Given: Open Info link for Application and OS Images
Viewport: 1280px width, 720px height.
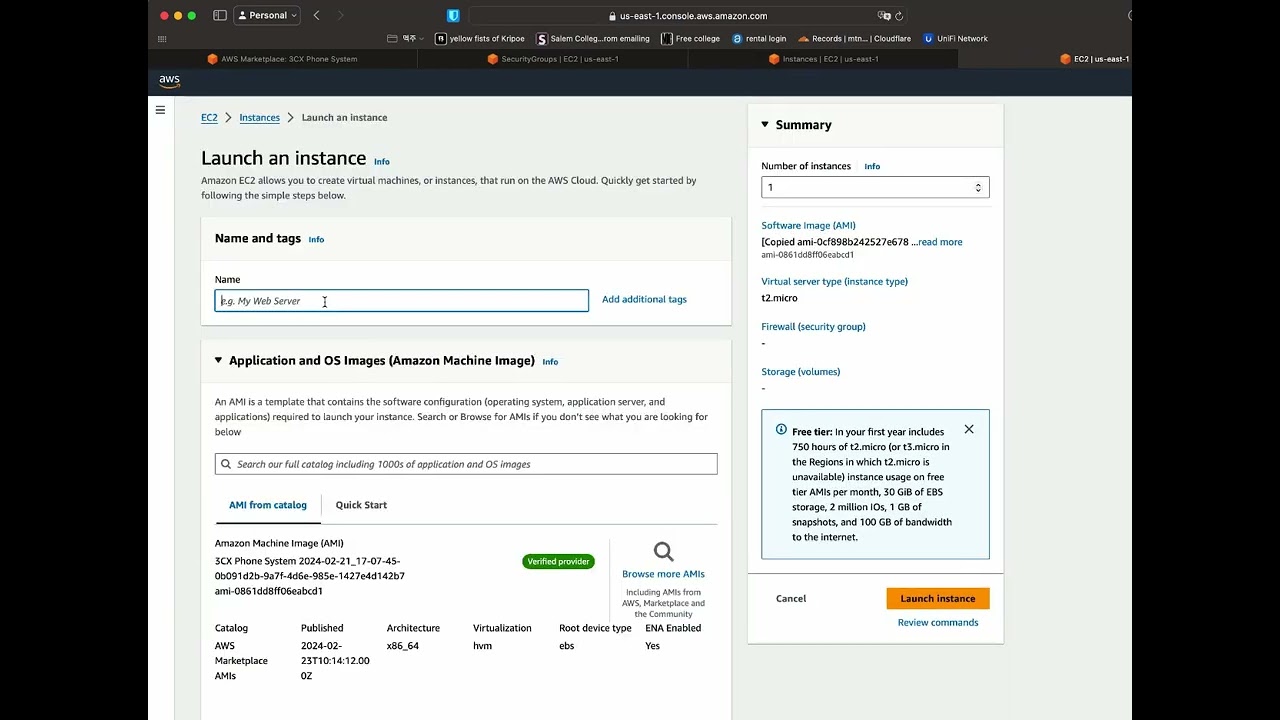Looking at the screenshot, I should tap(550, 362).
